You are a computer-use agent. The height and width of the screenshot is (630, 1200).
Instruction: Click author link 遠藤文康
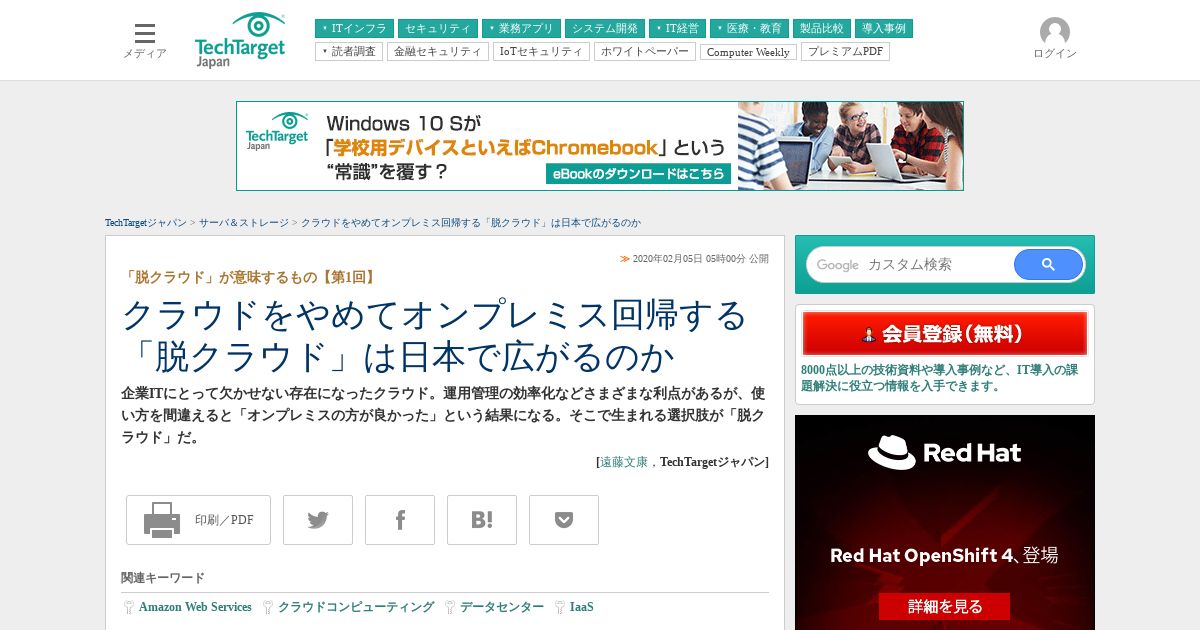tap(624, 462)
